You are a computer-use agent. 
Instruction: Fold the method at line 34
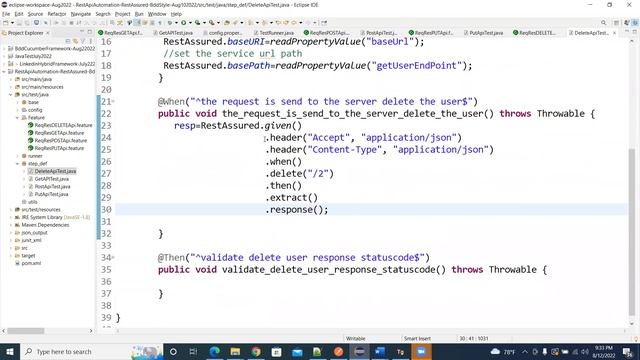pos(113,258)
